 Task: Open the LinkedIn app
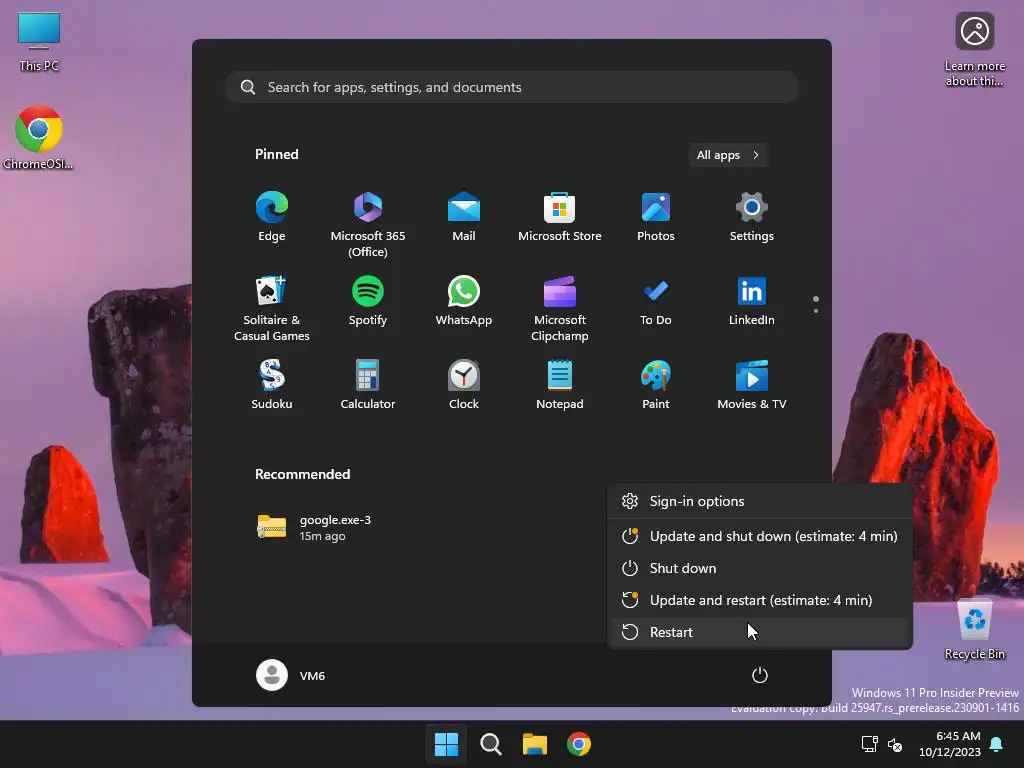pos(752,302)
